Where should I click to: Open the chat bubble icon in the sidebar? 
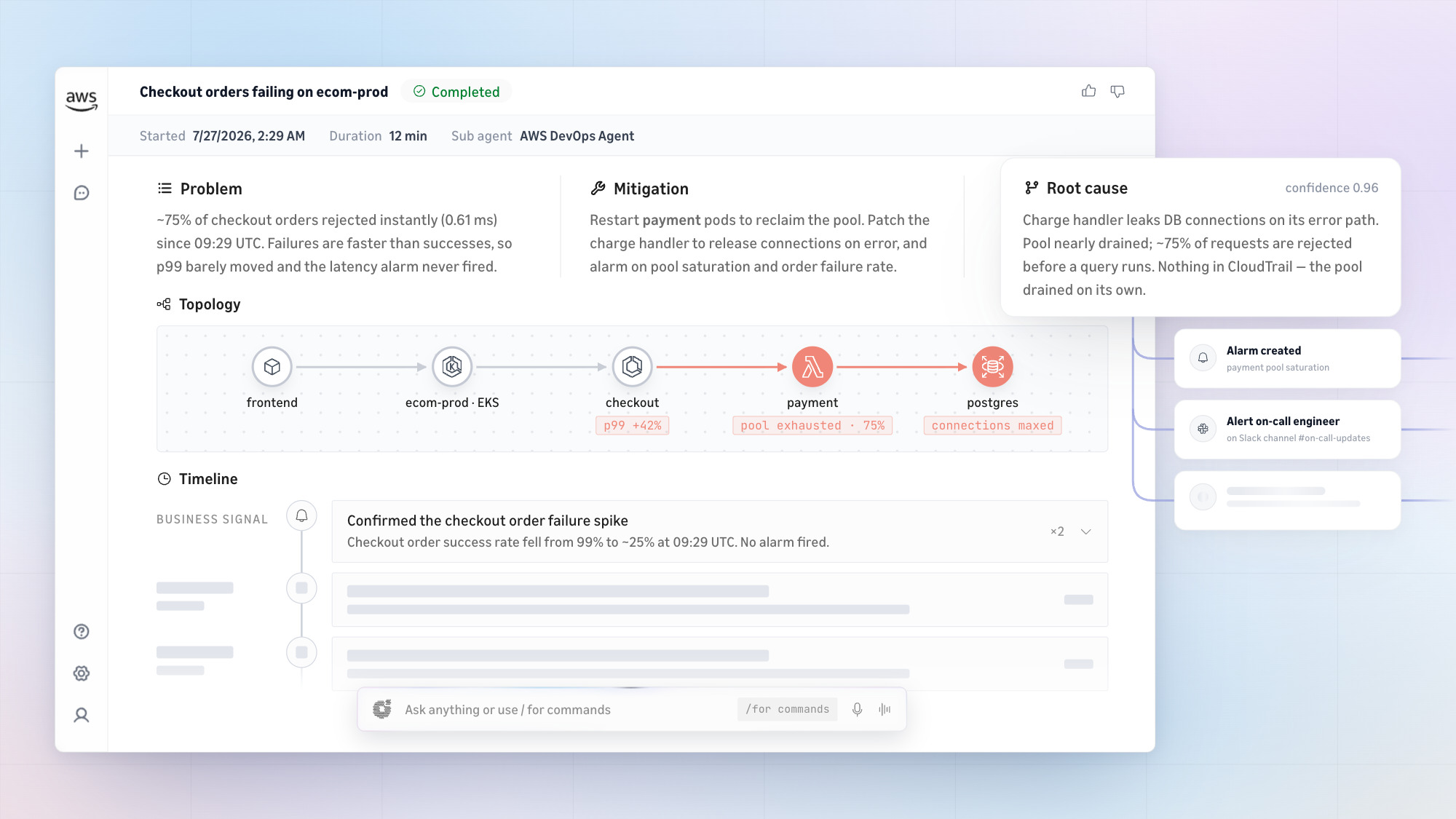[x=82, y=193]
